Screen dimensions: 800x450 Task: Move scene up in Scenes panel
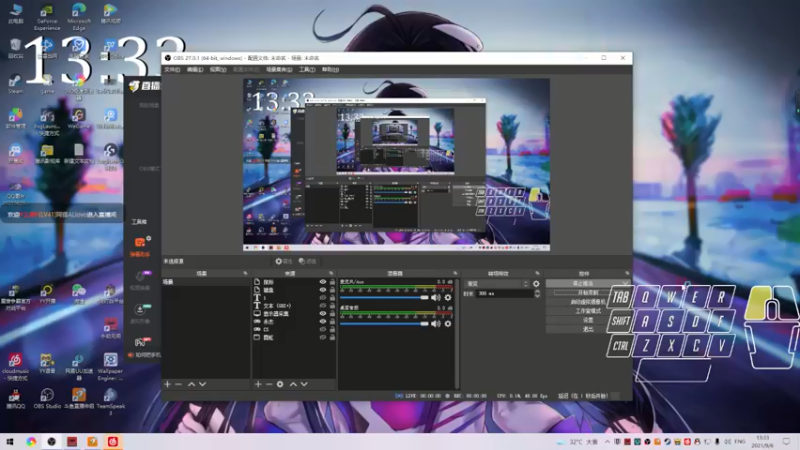pos(191,384)
